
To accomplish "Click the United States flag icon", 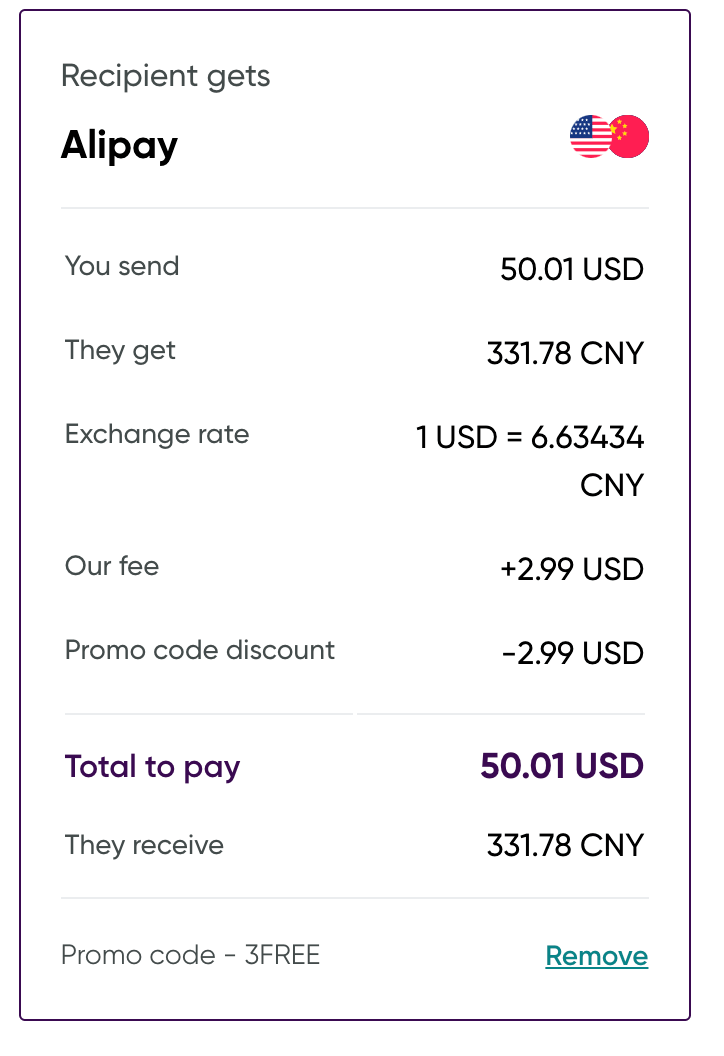I will [x=589, y=137].
